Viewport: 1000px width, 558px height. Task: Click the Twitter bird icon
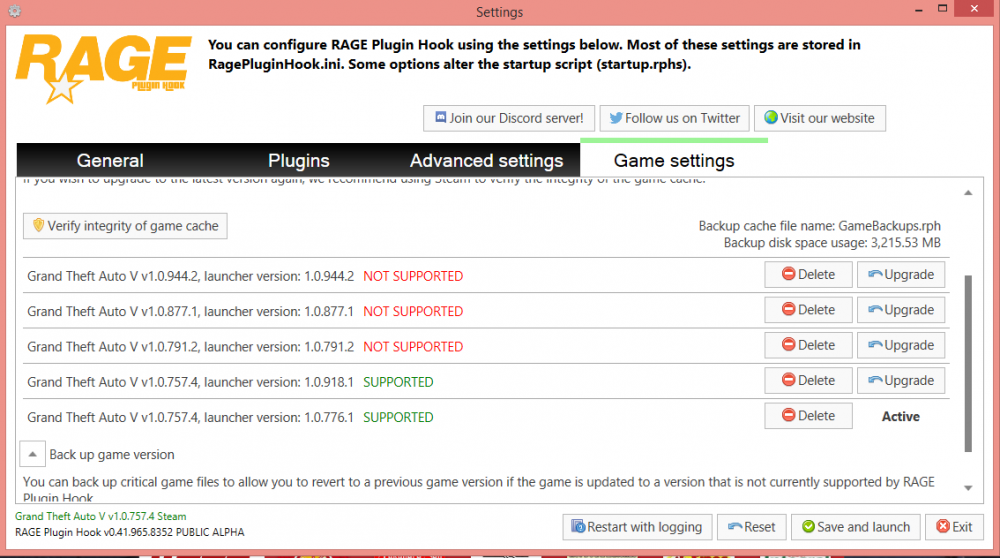pyautogui.click(x=615, y=118)
